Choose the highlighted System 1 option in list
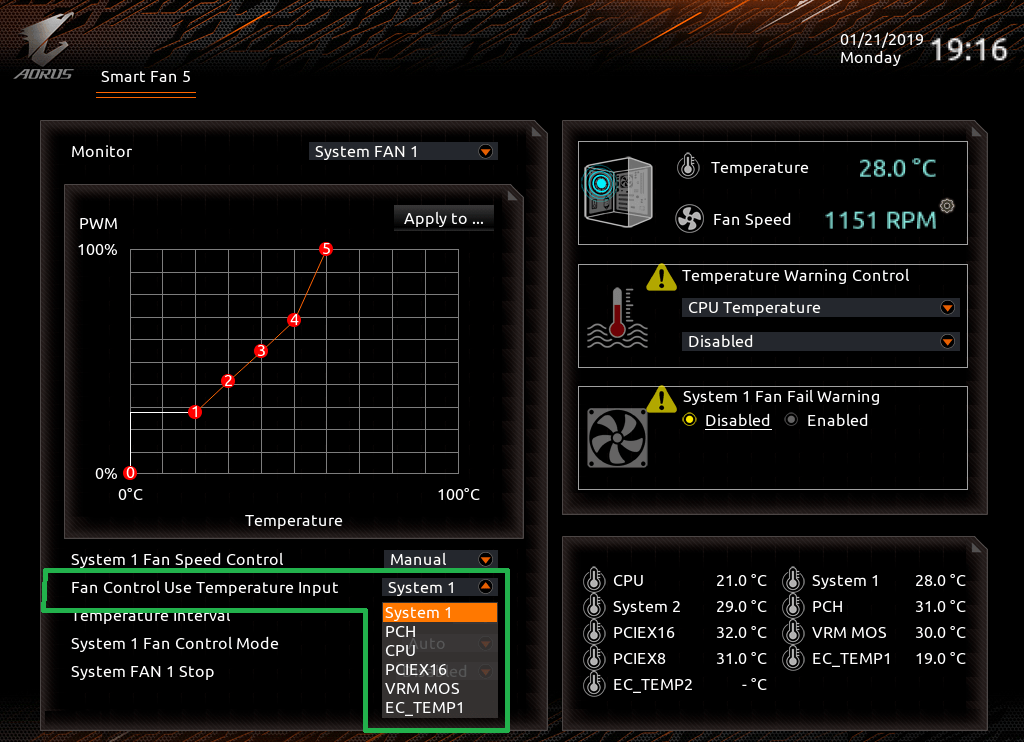The image size is (1024, 742). point(440,613)
